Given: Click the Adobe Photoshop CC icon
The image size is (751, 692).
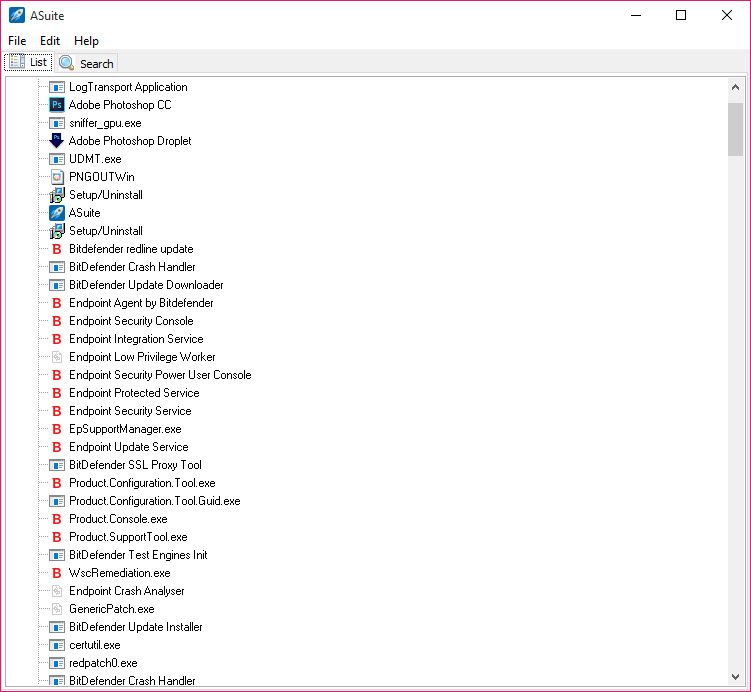Looking at the screenshot, I should (57, 105).
